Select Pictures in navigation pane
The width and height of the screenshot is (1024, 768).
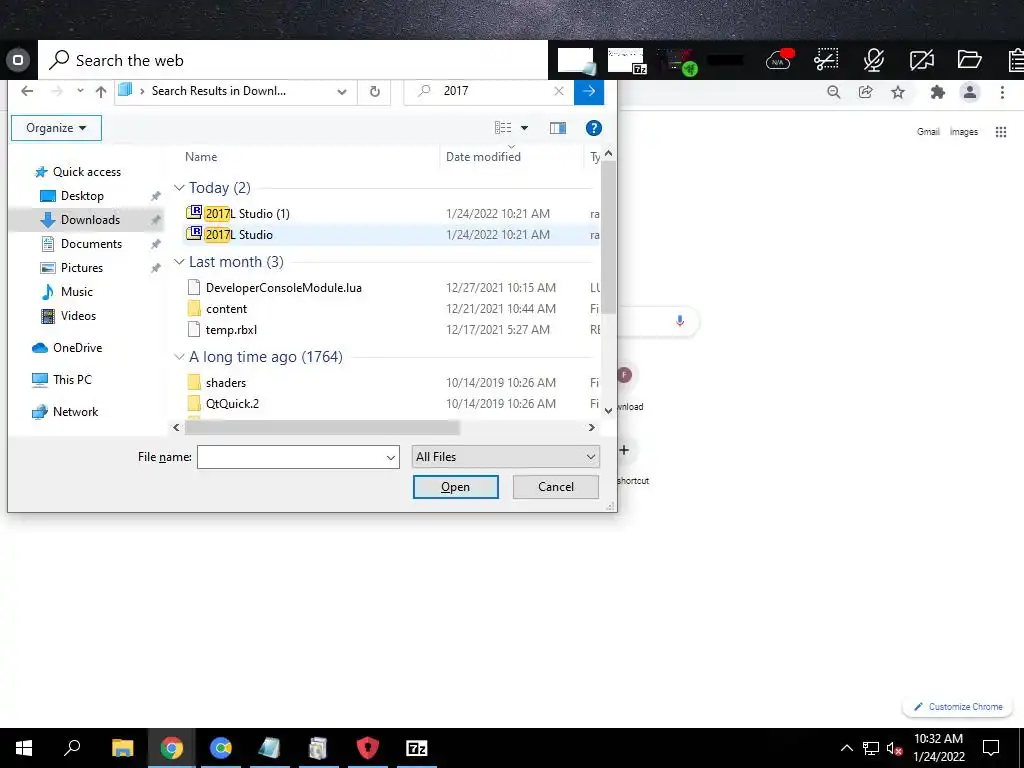(x=82, y=268)
